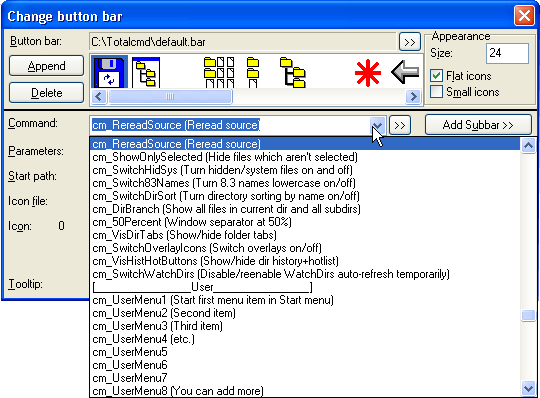Click dropdown list scroll up arrow

coord(528,146)
